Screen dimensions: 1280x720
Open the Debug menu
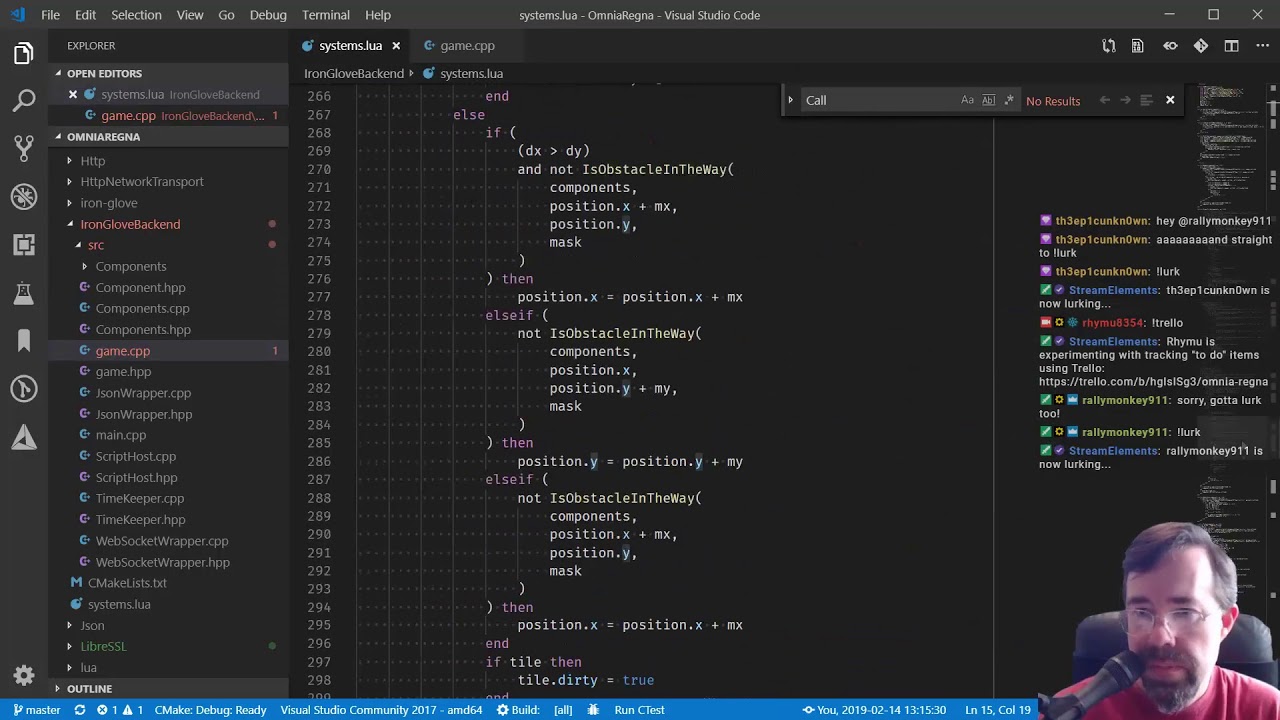pyautogui.click(x=268, y=15)
